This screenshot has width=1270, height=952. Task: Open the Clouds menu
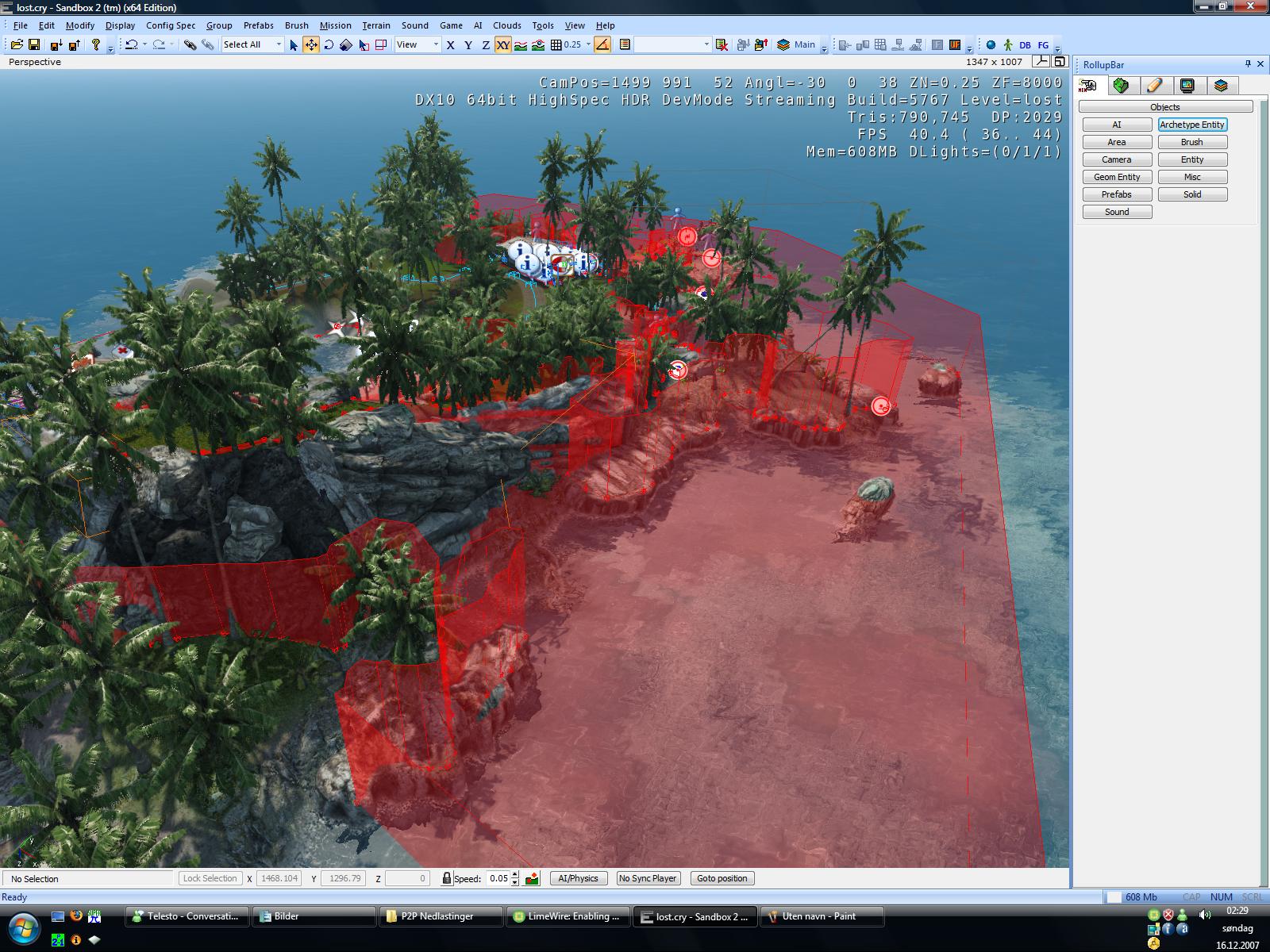(507, 25)
